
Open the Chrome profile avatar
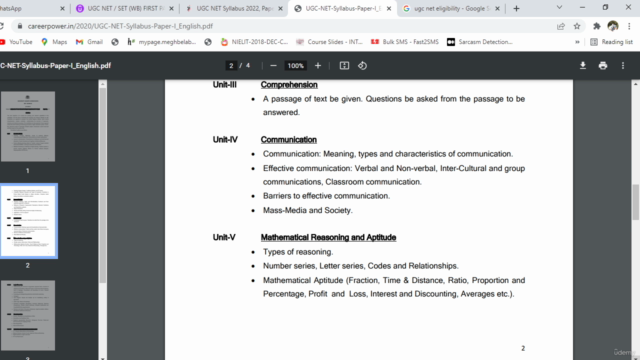click(613, 26)
